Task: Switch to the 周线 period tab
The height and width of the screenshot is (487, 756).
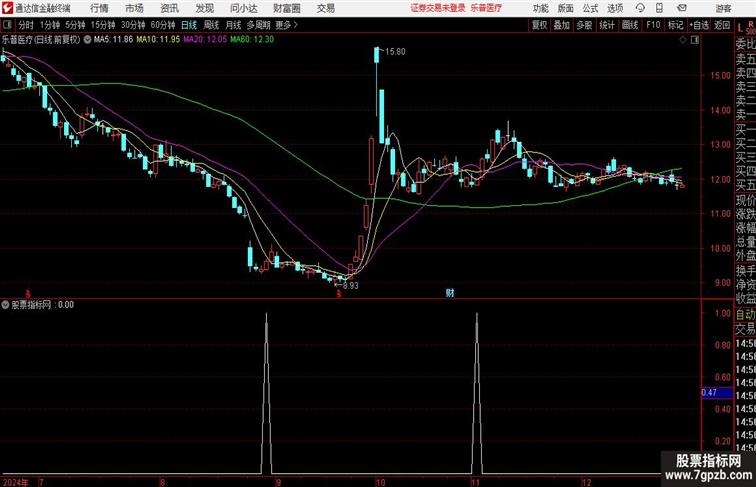Action: [211, 25]
